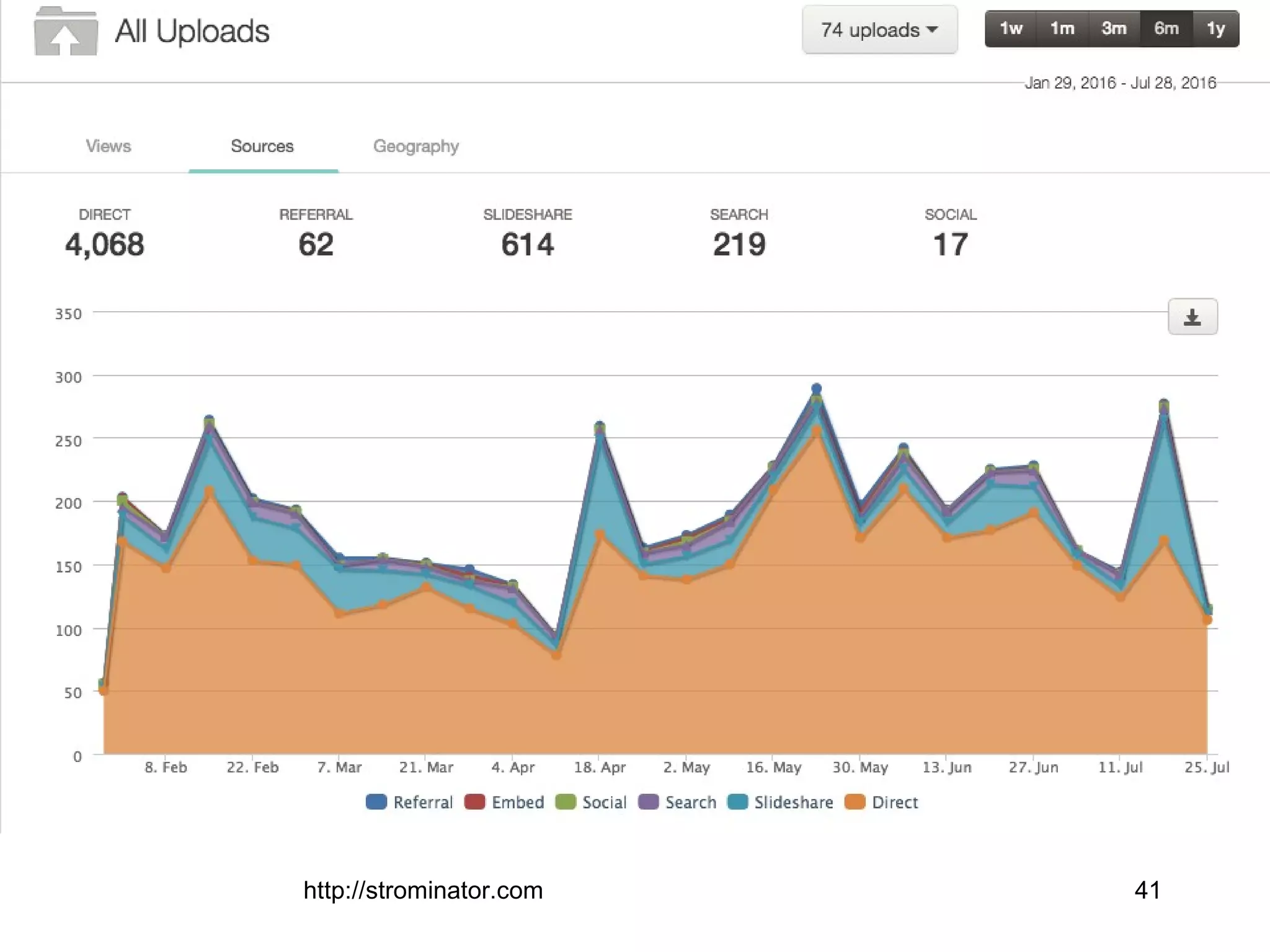Click the Direct total 4,068 stat

(104, 244)
